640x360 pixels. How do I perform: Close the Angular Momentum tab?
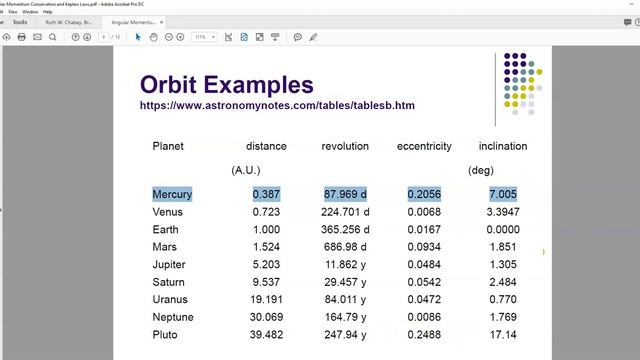162,22
